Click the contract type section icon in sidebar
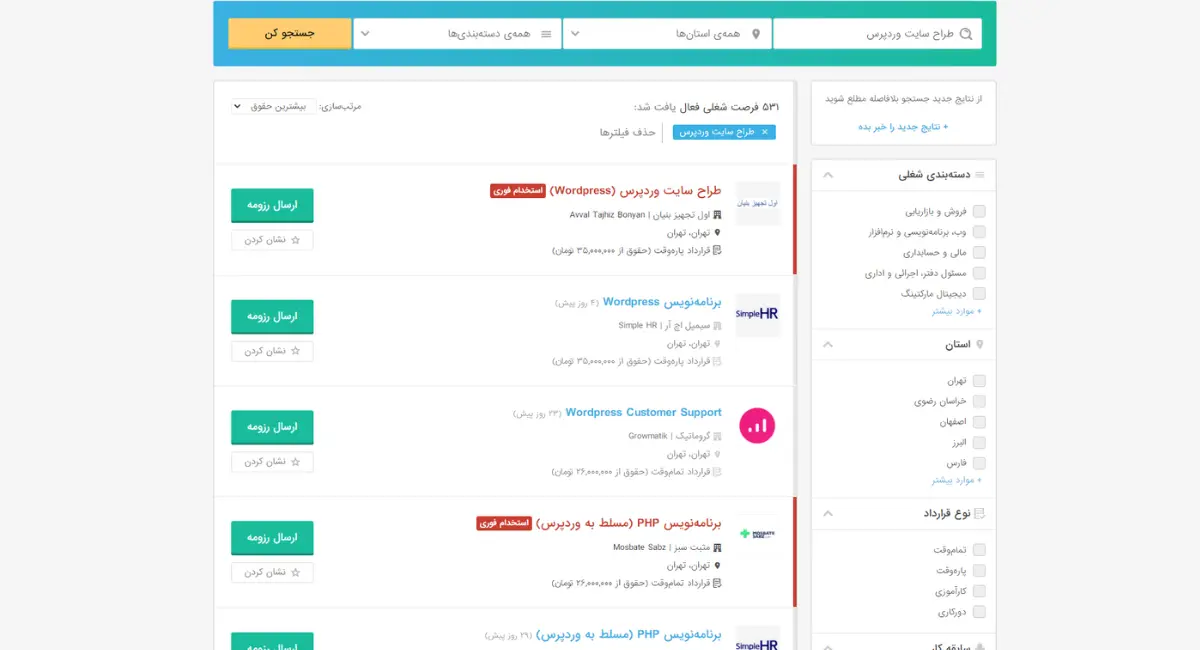Image resolution: width=1200 pixels, height=650 pixels. (x=979, y=514)
